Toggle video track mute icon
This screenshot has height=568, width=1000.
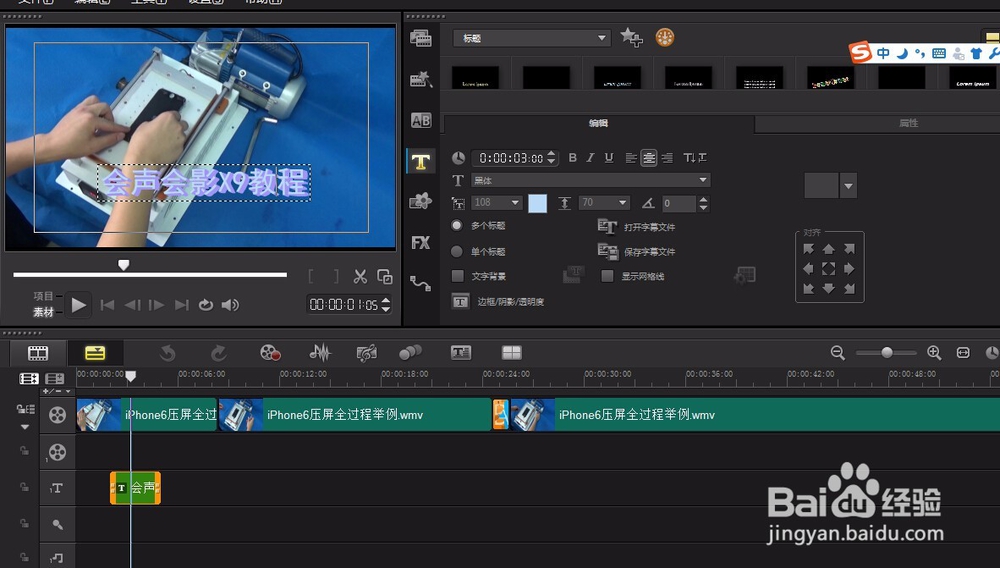tap(57, 416)
